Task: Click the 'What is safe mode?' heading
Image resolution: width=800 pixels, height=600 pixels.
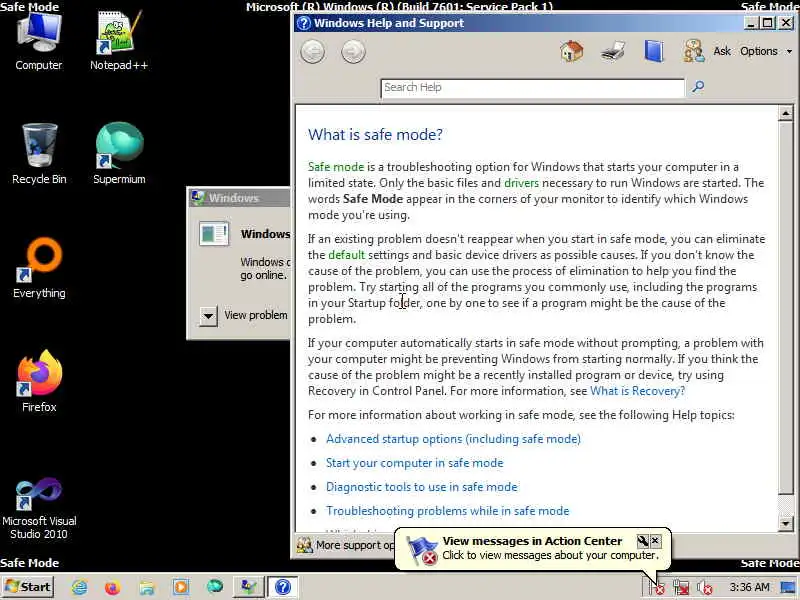Action: [375, 135]
